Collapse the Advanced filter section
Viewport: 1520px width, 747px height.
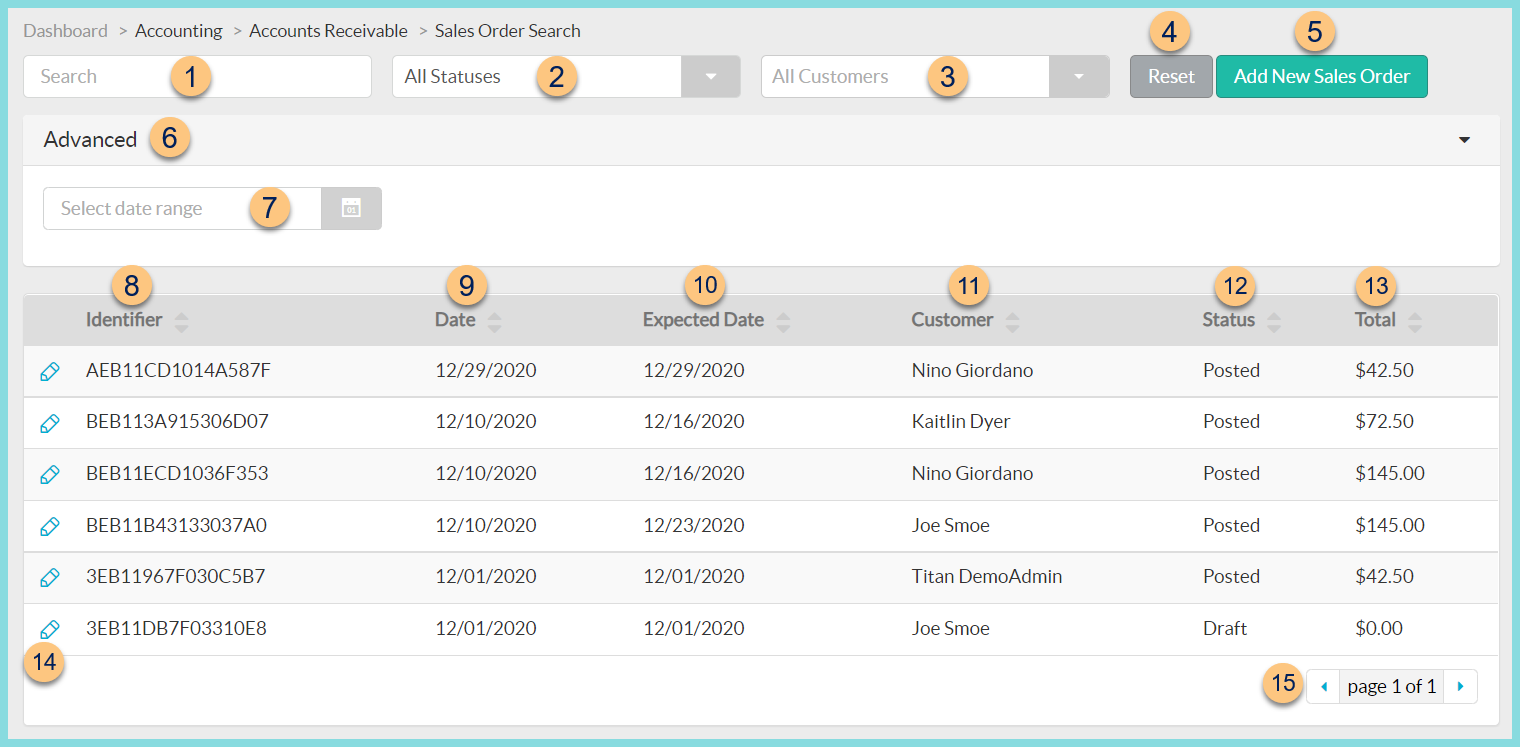[1465, 140]
